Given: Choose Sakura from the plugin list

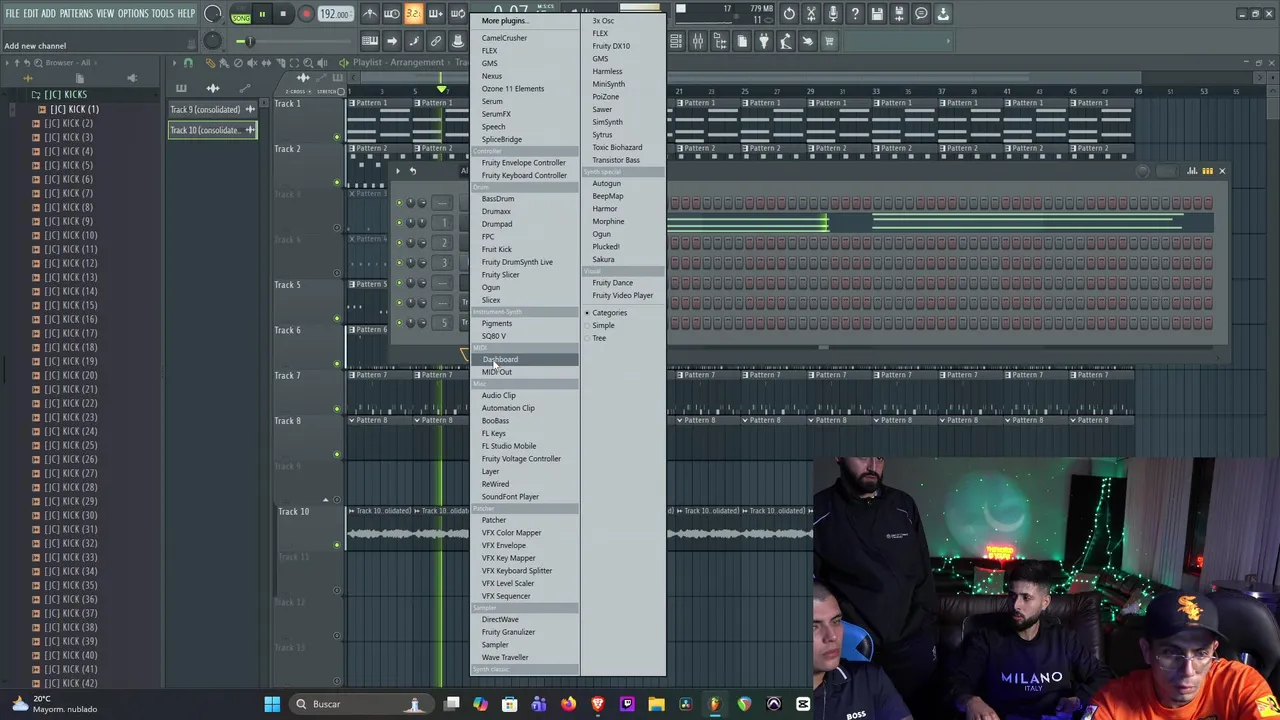Looking at the screenshot, I should [603, 260].
